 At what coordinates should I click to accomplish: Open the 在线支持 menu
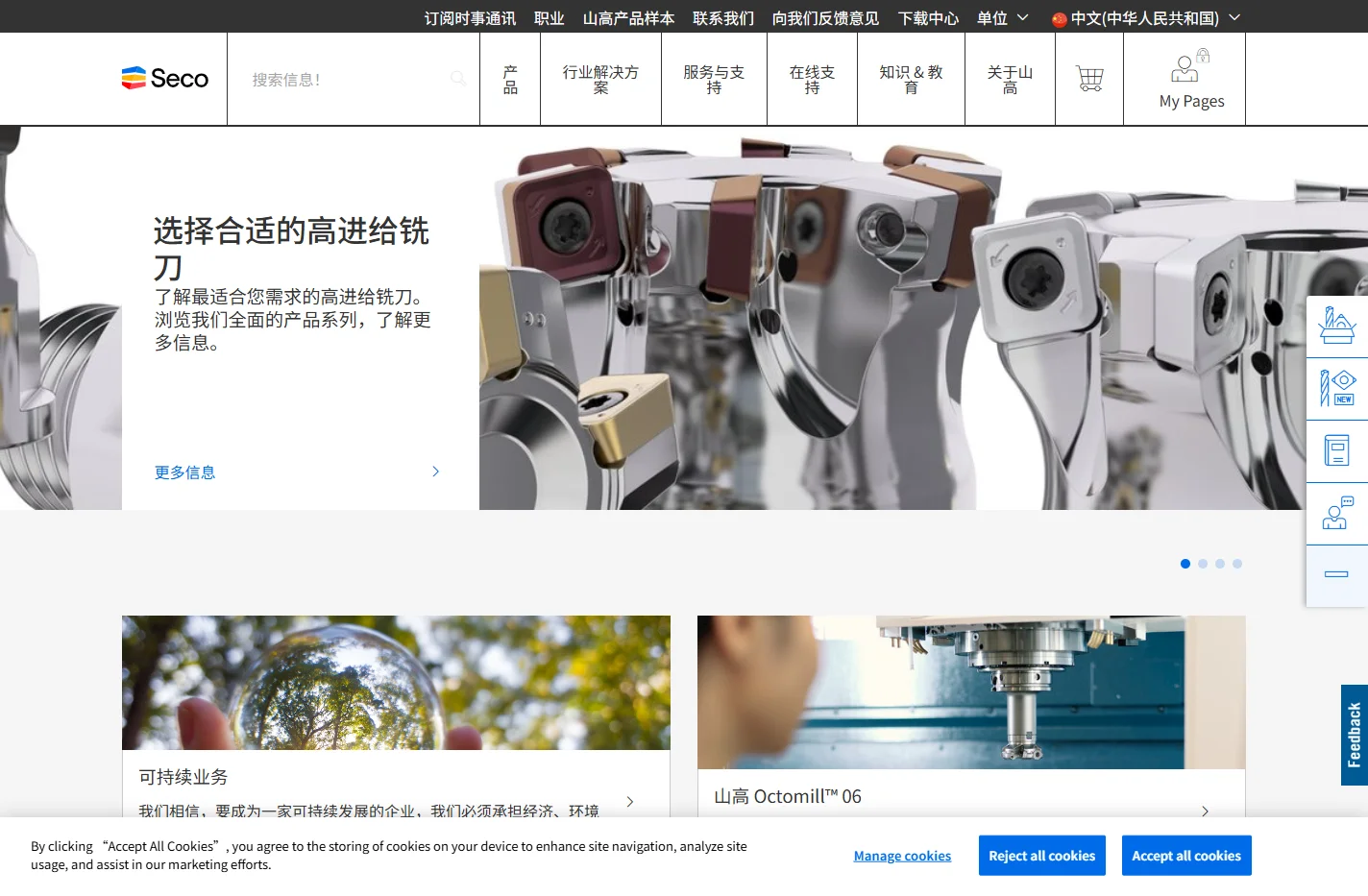click(x=812, y=80)
